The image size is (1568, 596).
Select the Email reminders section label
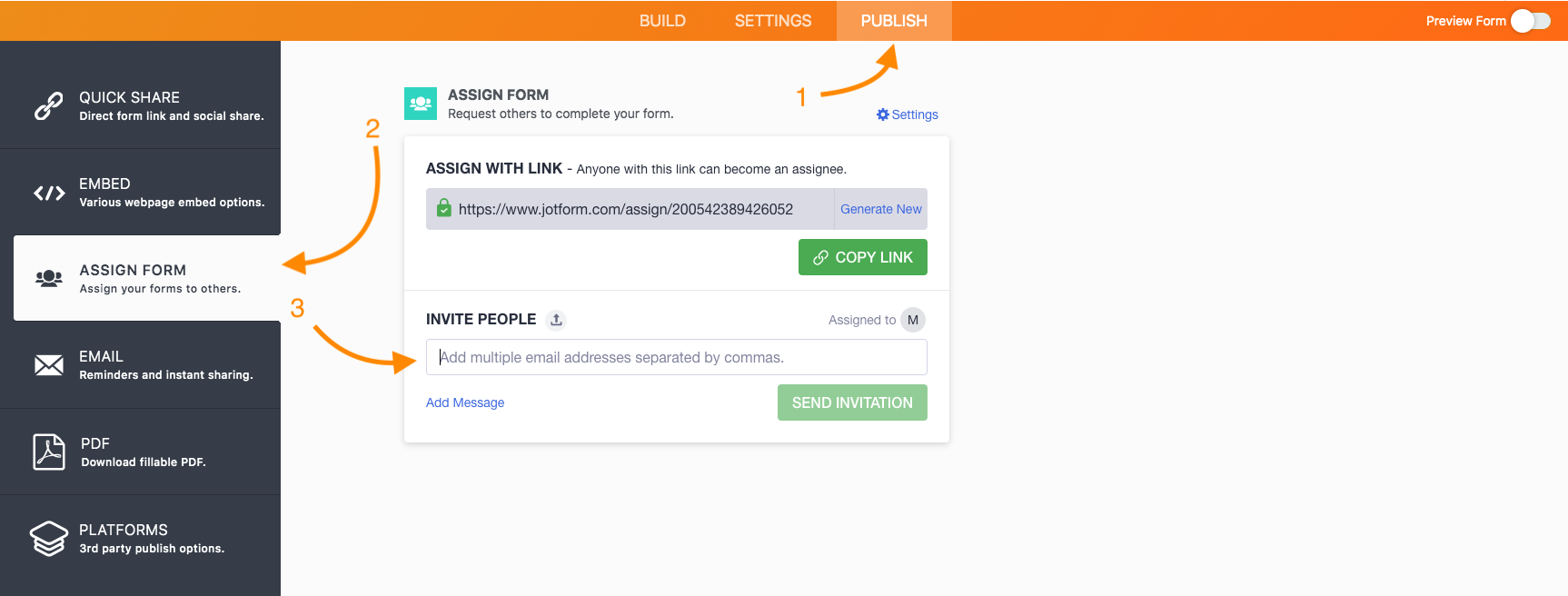pos(101,357)
